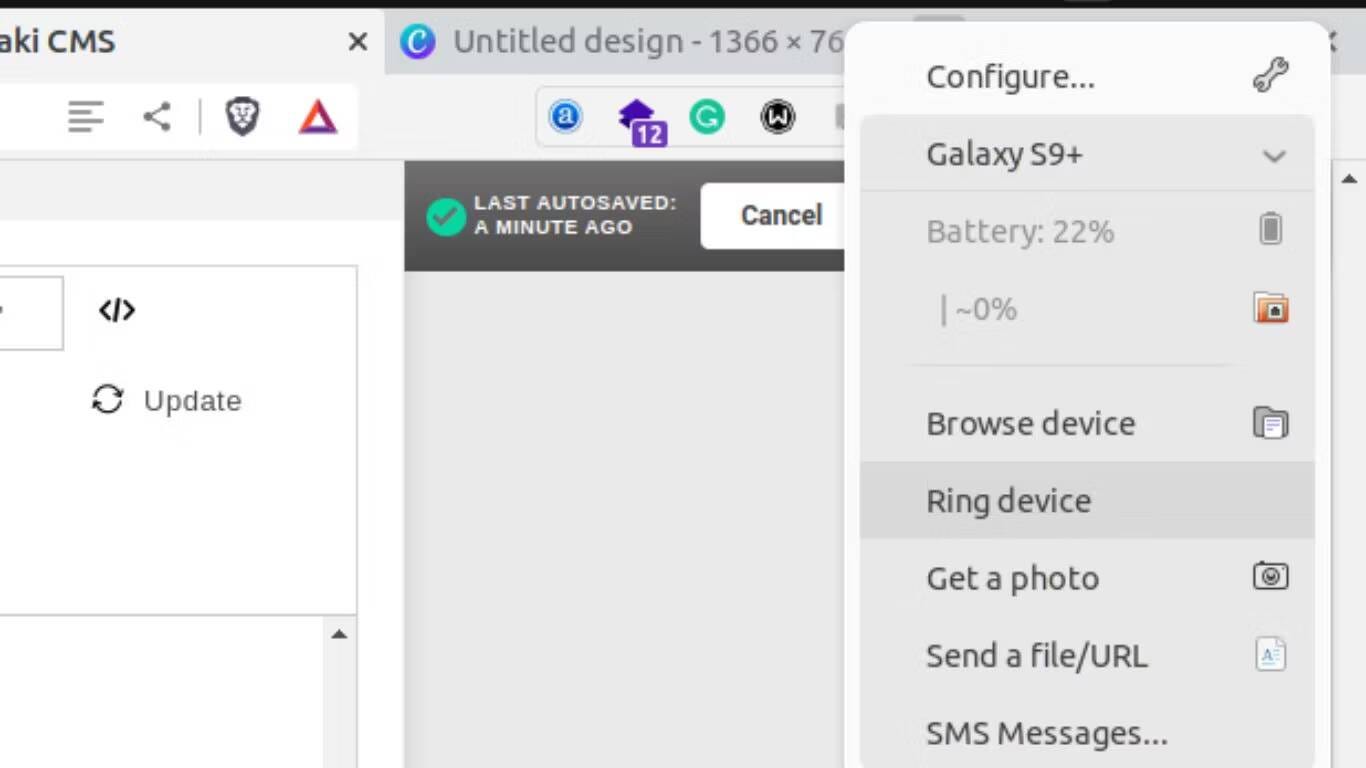Image resolution: width=1366 pixels, height=768 pixels.
Task: Click the blue circled 'a' extension icon
Action: [566, 118]
